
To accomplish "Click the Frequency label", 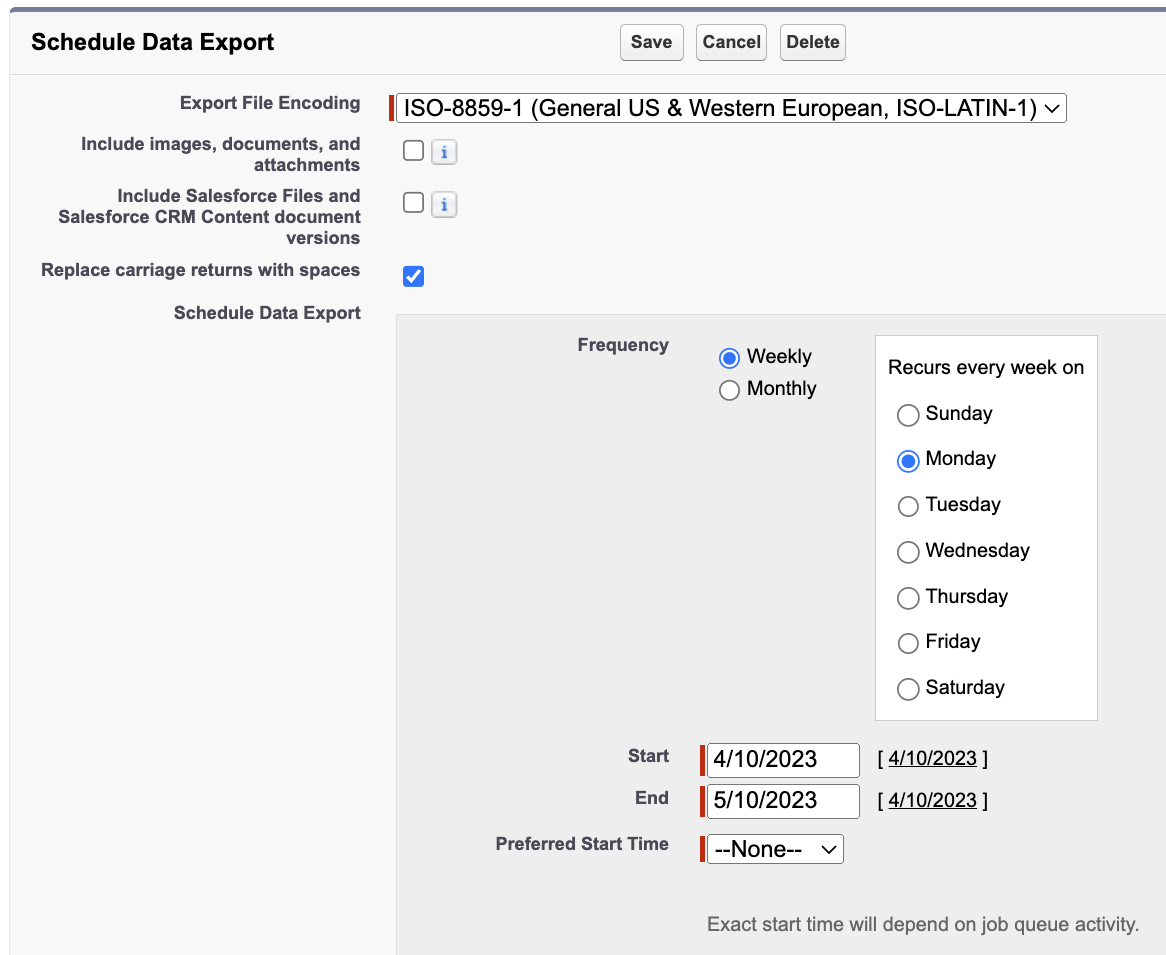I will [623, 345].
